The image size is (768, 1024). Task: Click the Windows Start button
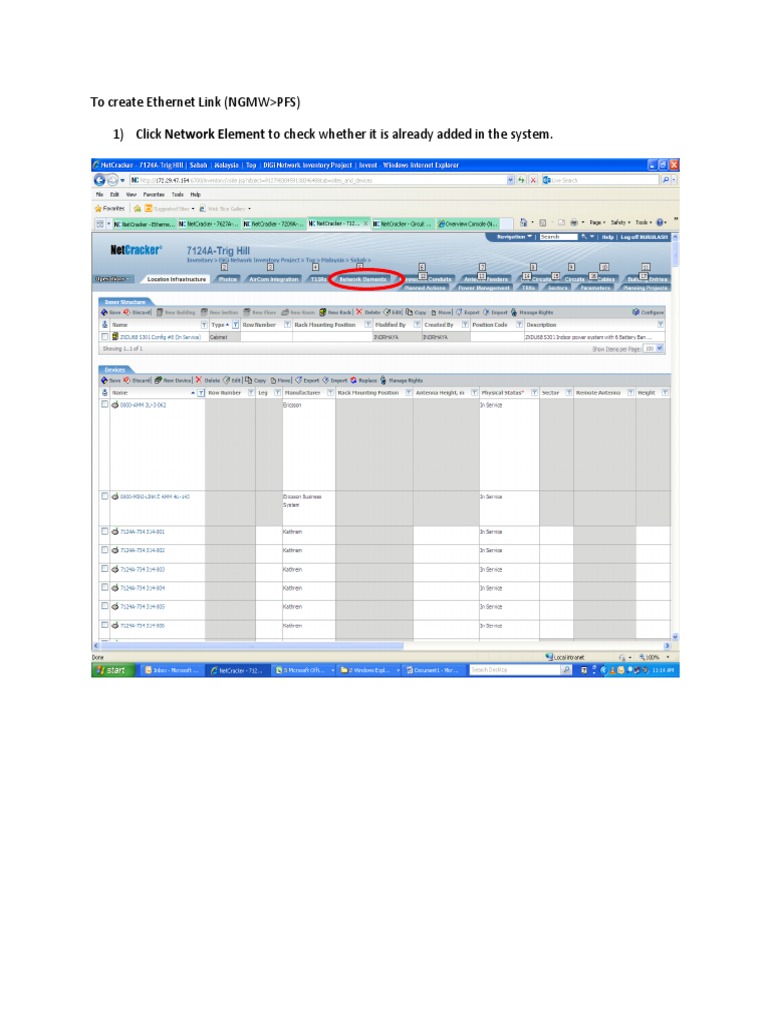pos(112,670)
